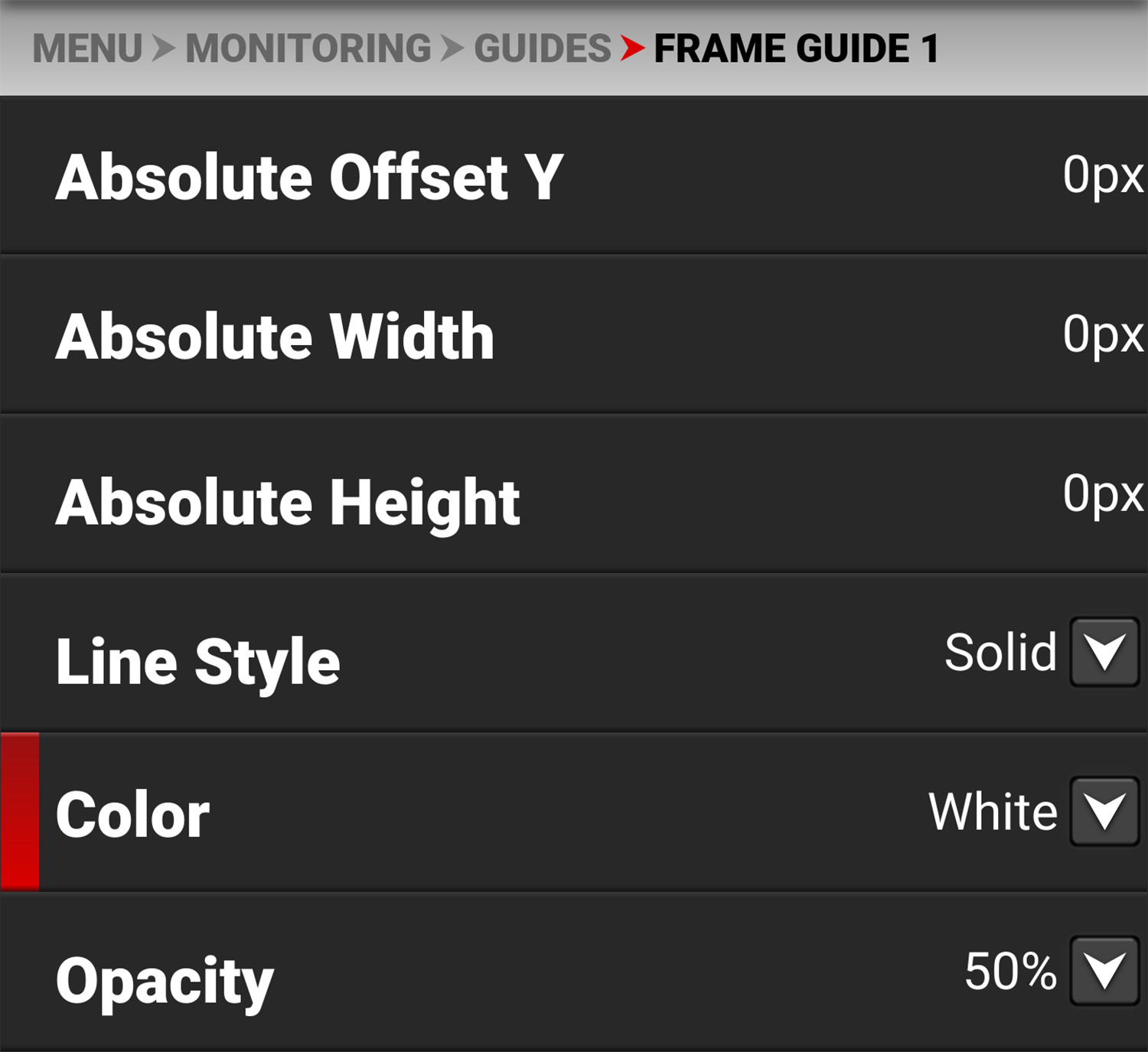Go back to the MENU breadcrumb
The height and width of the screenshot is (1052, 1148).
click(87, 49)
